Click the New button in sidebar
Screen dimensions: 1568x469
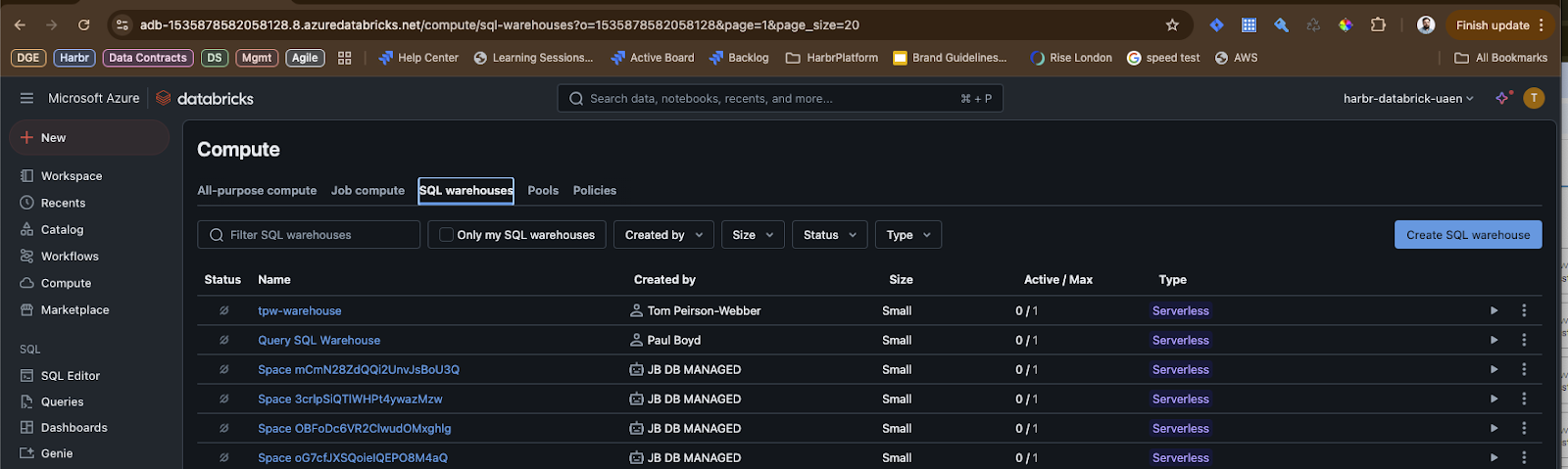point(53,138)
